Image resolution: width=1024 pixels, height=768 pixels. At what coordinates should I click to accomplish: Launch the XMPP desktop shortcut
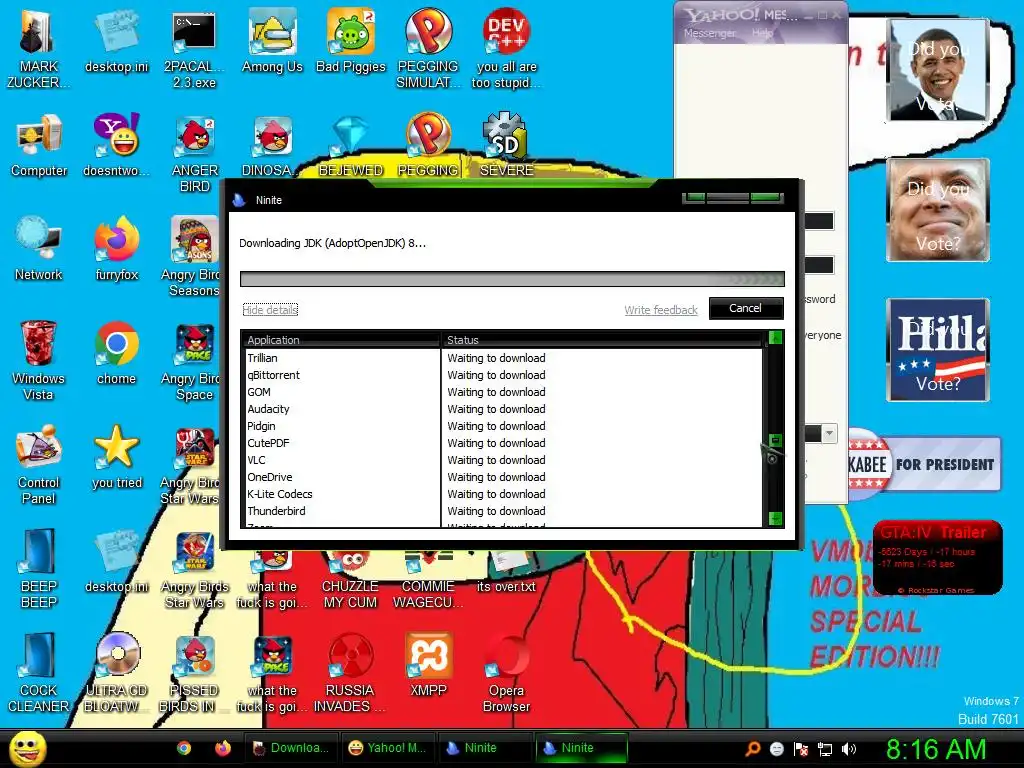click(428, 664)
